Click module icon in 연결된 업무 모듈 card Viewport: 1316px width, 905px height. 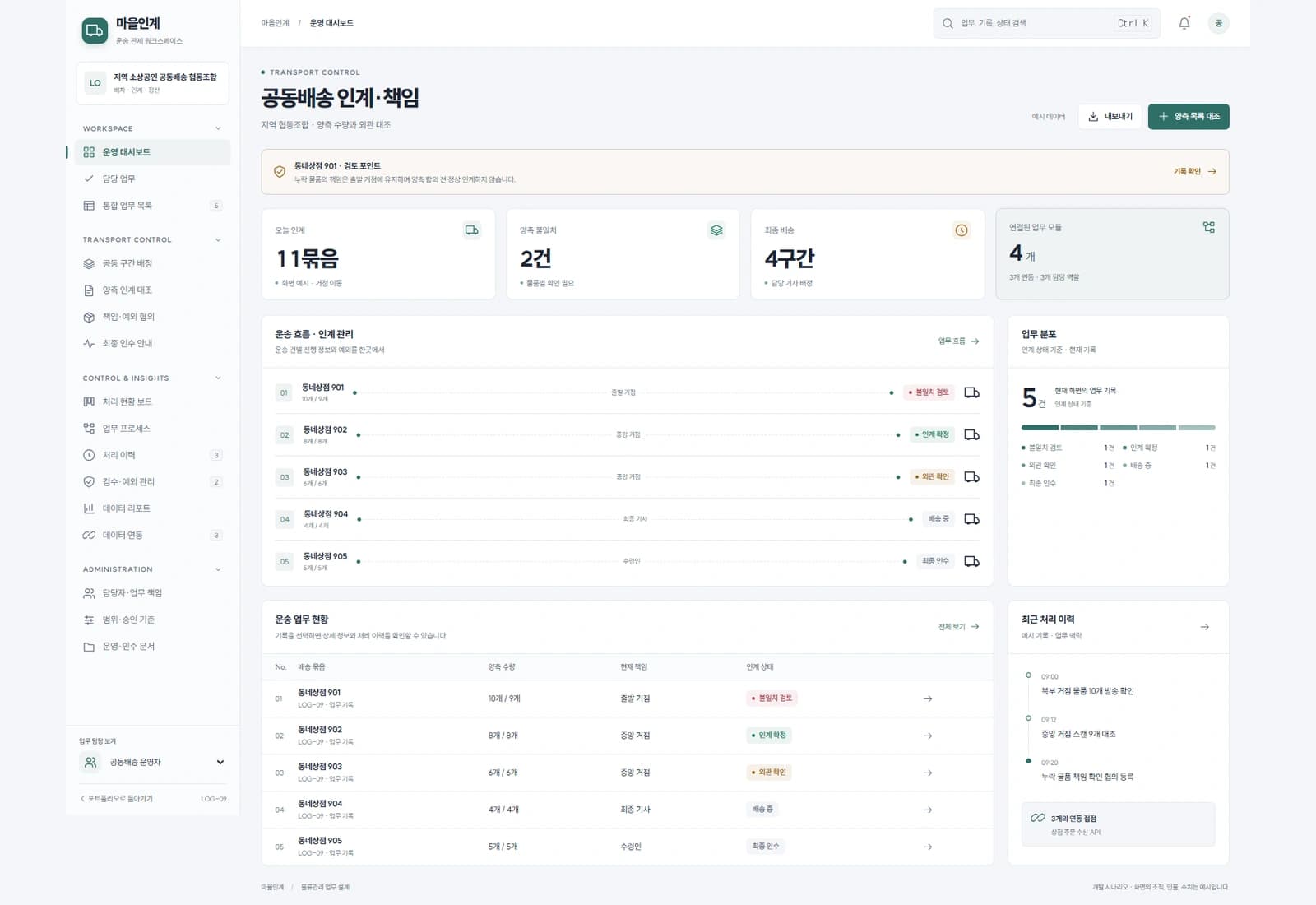click(1208, 227)
